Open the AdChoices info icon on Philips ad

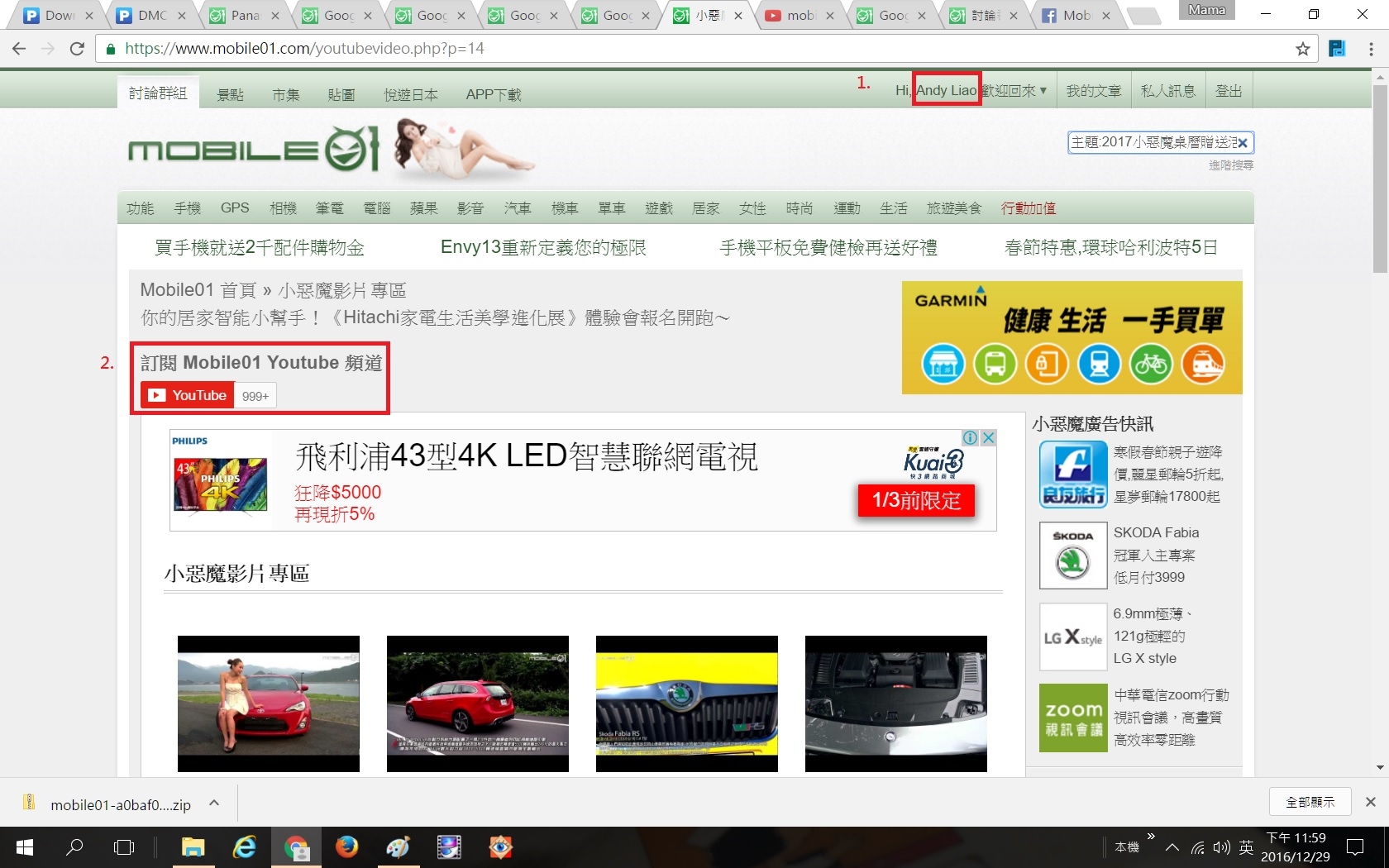971,437
